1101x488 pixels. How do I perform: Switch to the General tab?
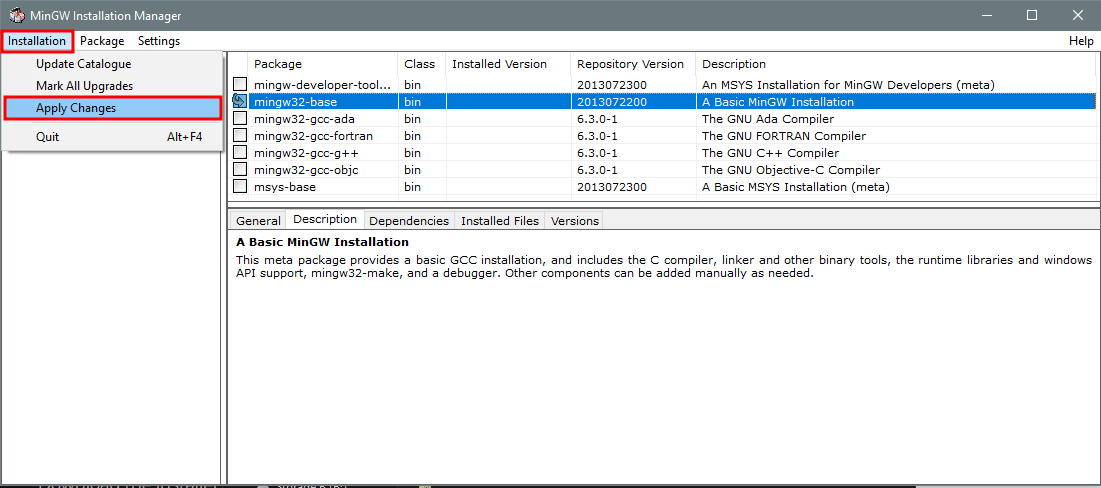point(258,220)
